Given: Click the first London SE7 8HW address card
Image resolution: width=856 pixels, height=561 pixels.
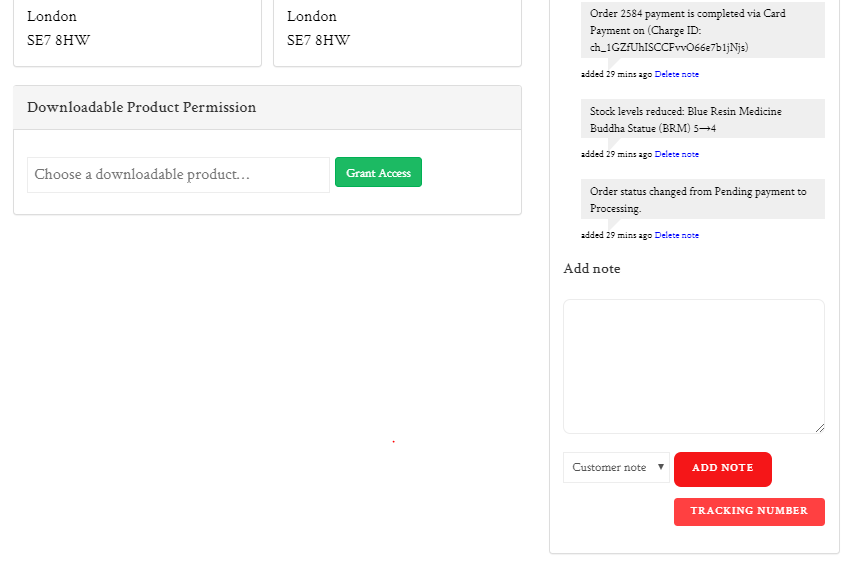Looking at the screenshot, I should click(x=137, y=30).
